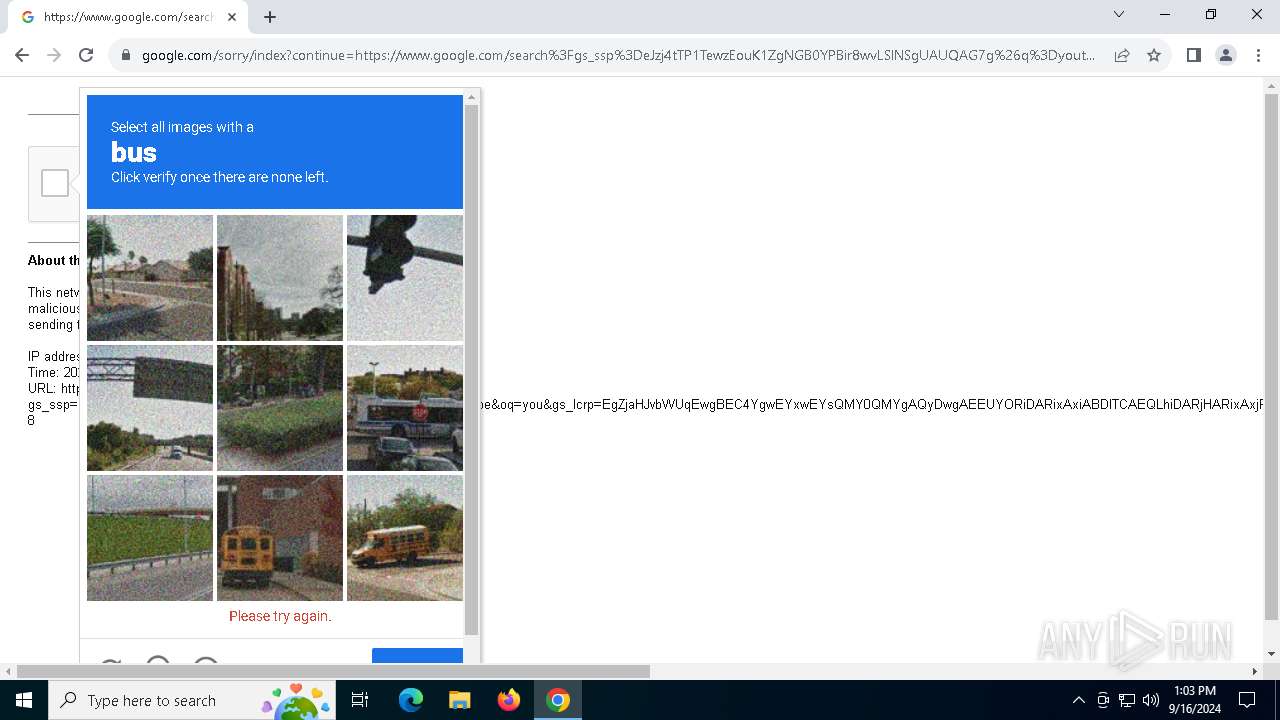Select image tile with grassy field
Image resolution: width=1280 pixels, height=720 pixels.
(x=150, y=538)
